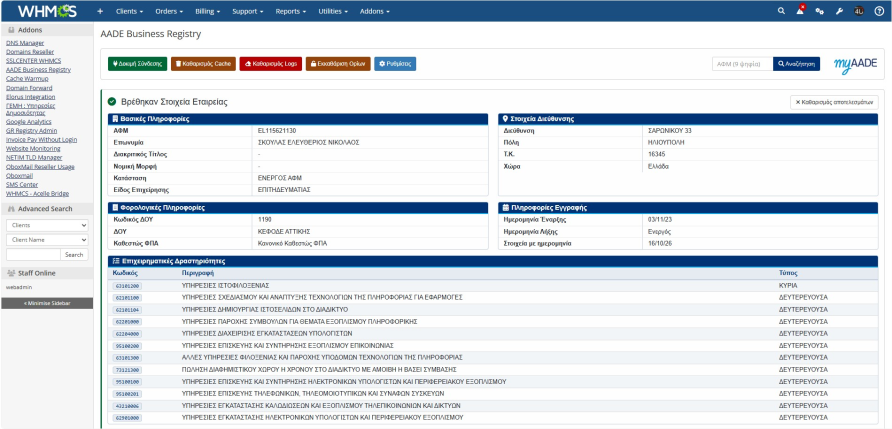Click the WHMCS logo in the header

(x=47, y=11)
